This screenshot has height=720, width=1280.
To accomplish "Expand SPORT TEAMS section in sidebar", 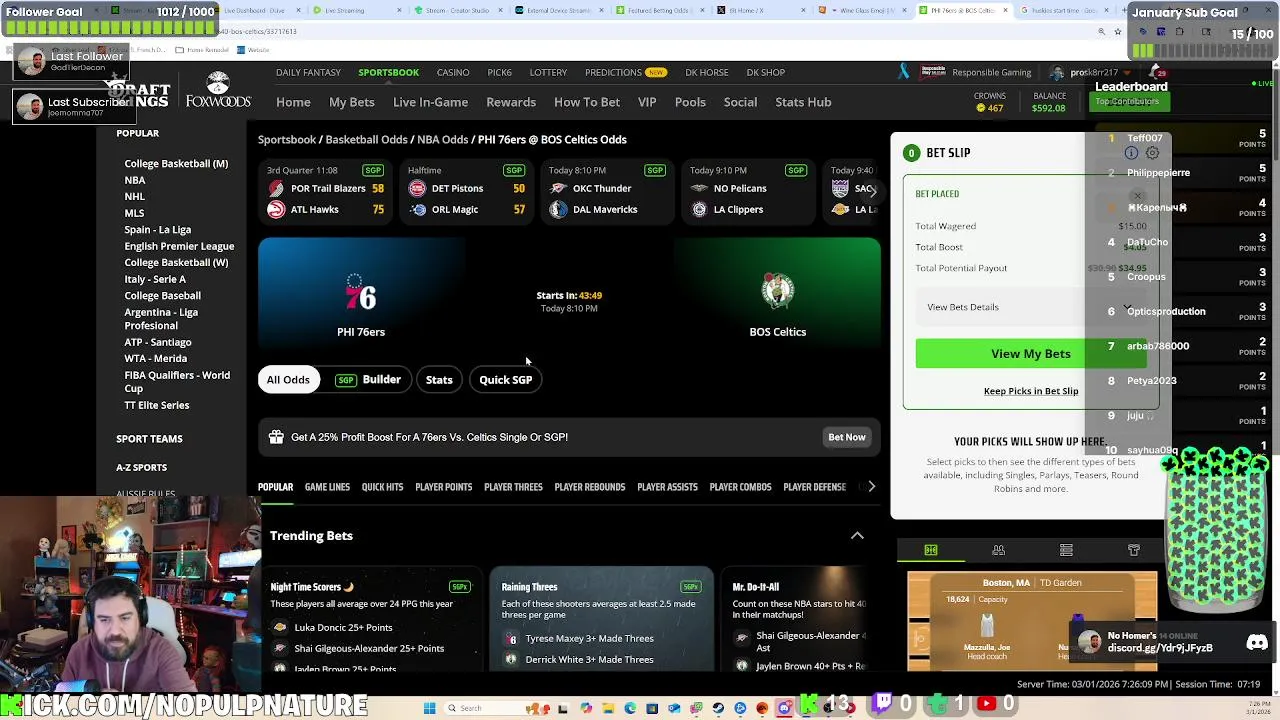I will [x=149, y=439].
